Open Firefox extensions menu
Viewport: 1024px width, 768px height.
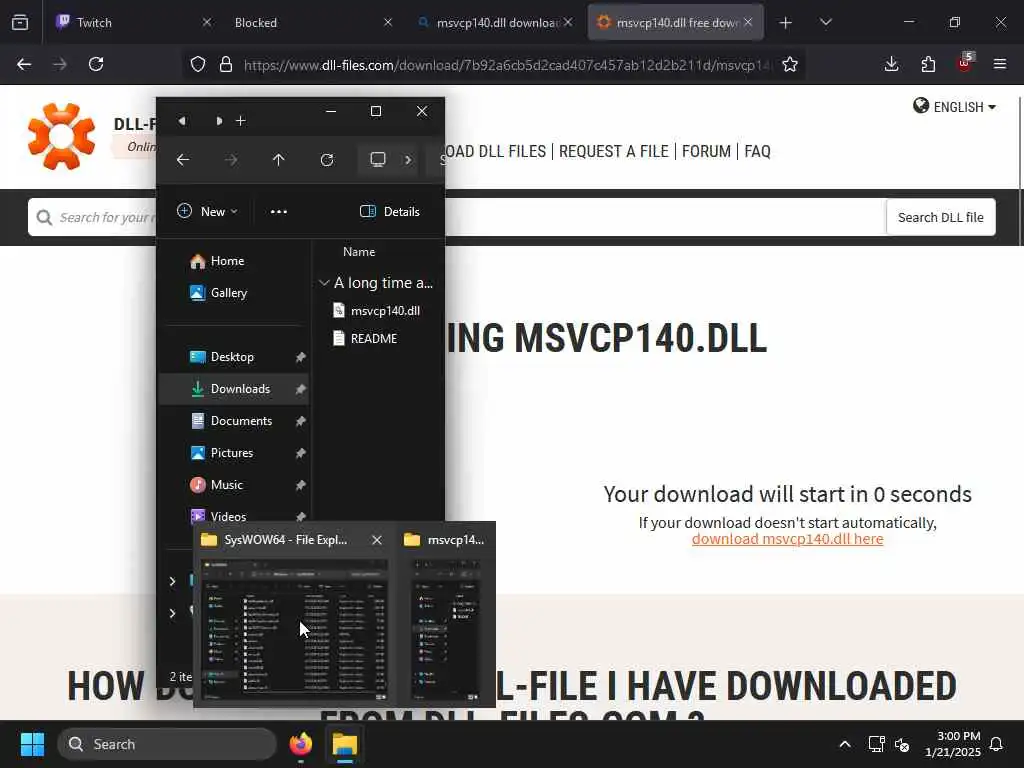pos(928,64)
